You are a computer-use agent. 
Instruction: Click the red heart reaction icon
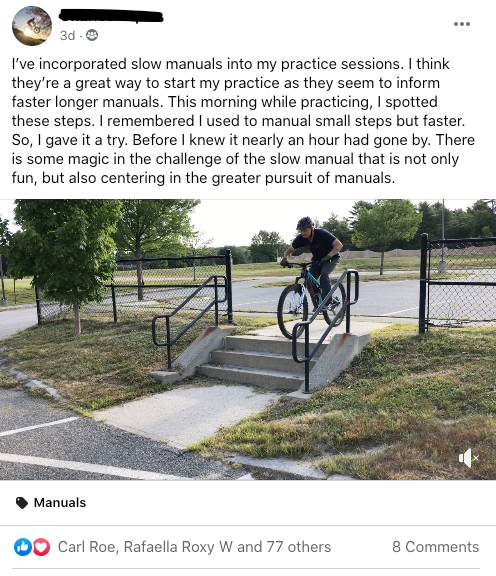point(42,547)
